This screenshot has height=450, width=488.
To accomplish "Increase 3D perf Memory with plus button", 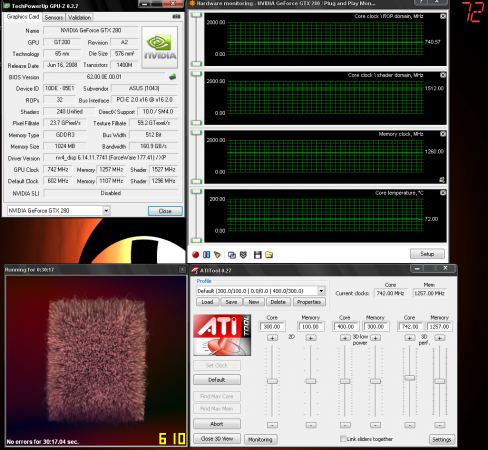I will (440, 338).
